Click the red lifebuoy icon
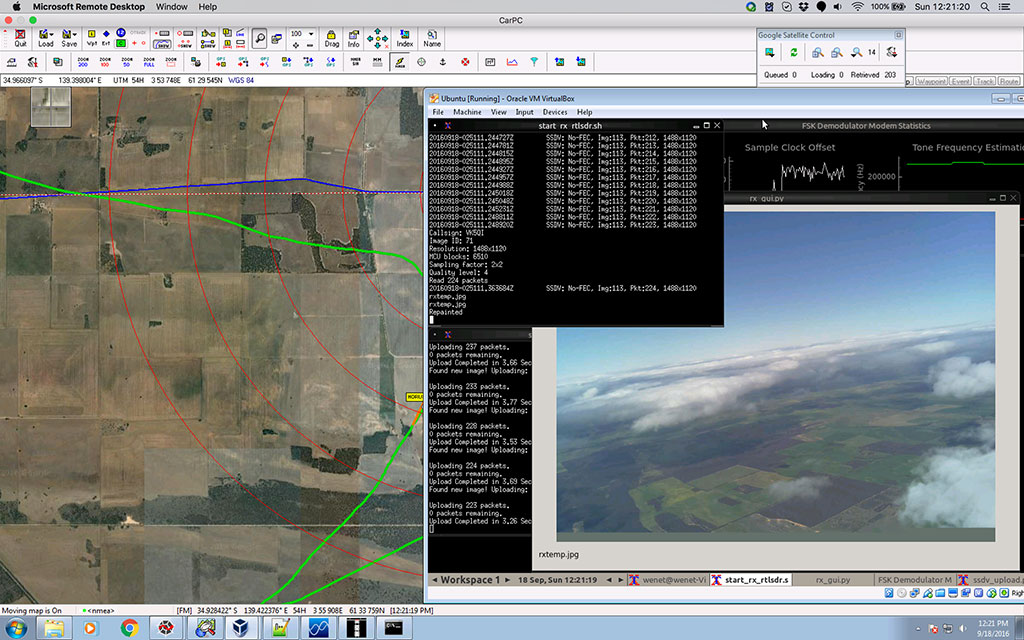Screen dimensions: 1024x640 click(x=465, y=62)
